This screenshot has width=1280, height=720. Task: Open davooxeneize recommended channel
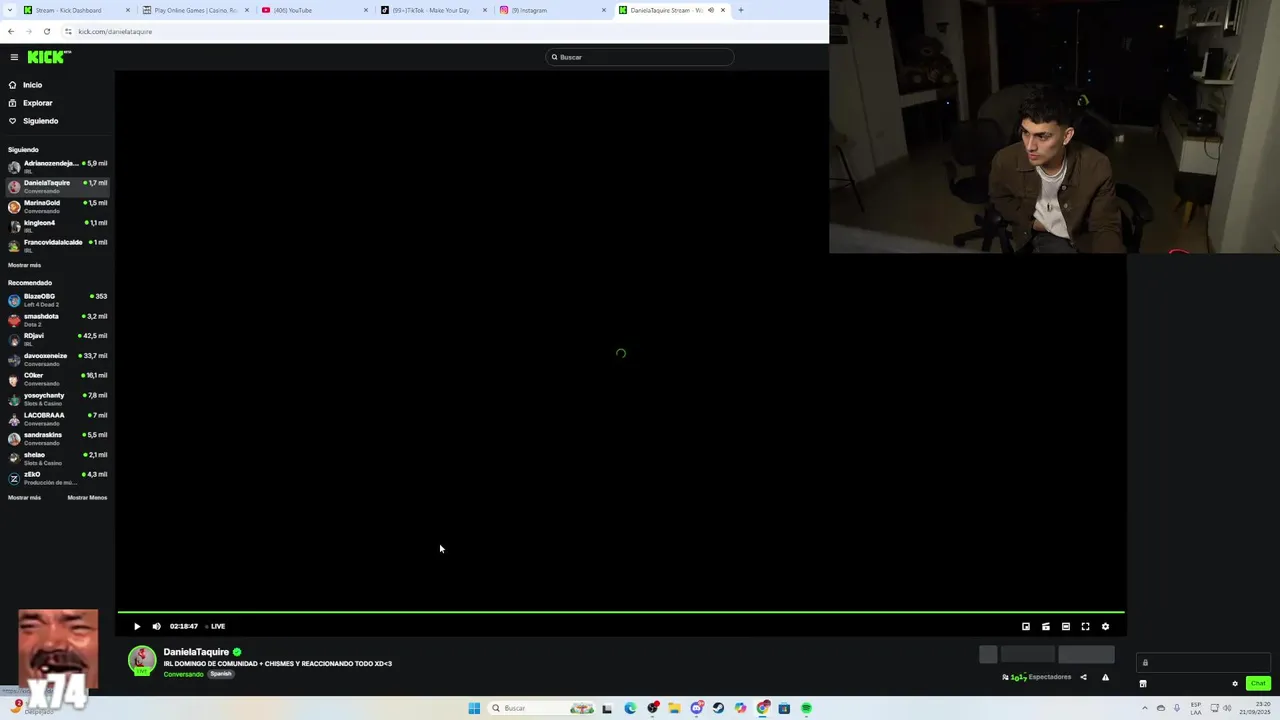[x=57, y=359]
